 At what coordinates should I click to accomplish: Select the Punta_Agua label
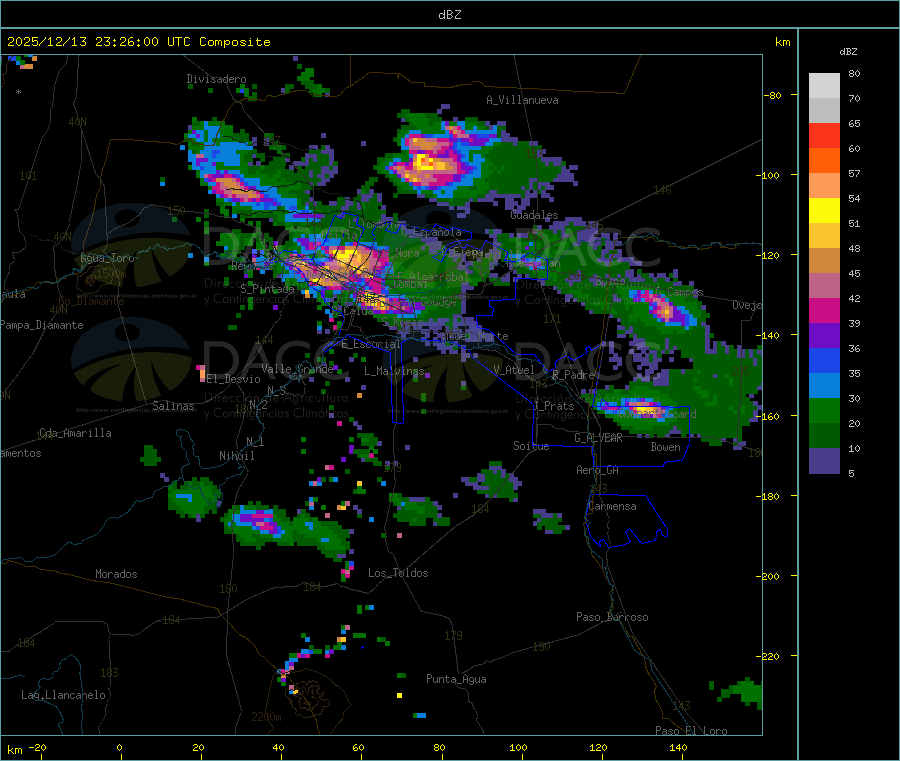pos(456,679)
